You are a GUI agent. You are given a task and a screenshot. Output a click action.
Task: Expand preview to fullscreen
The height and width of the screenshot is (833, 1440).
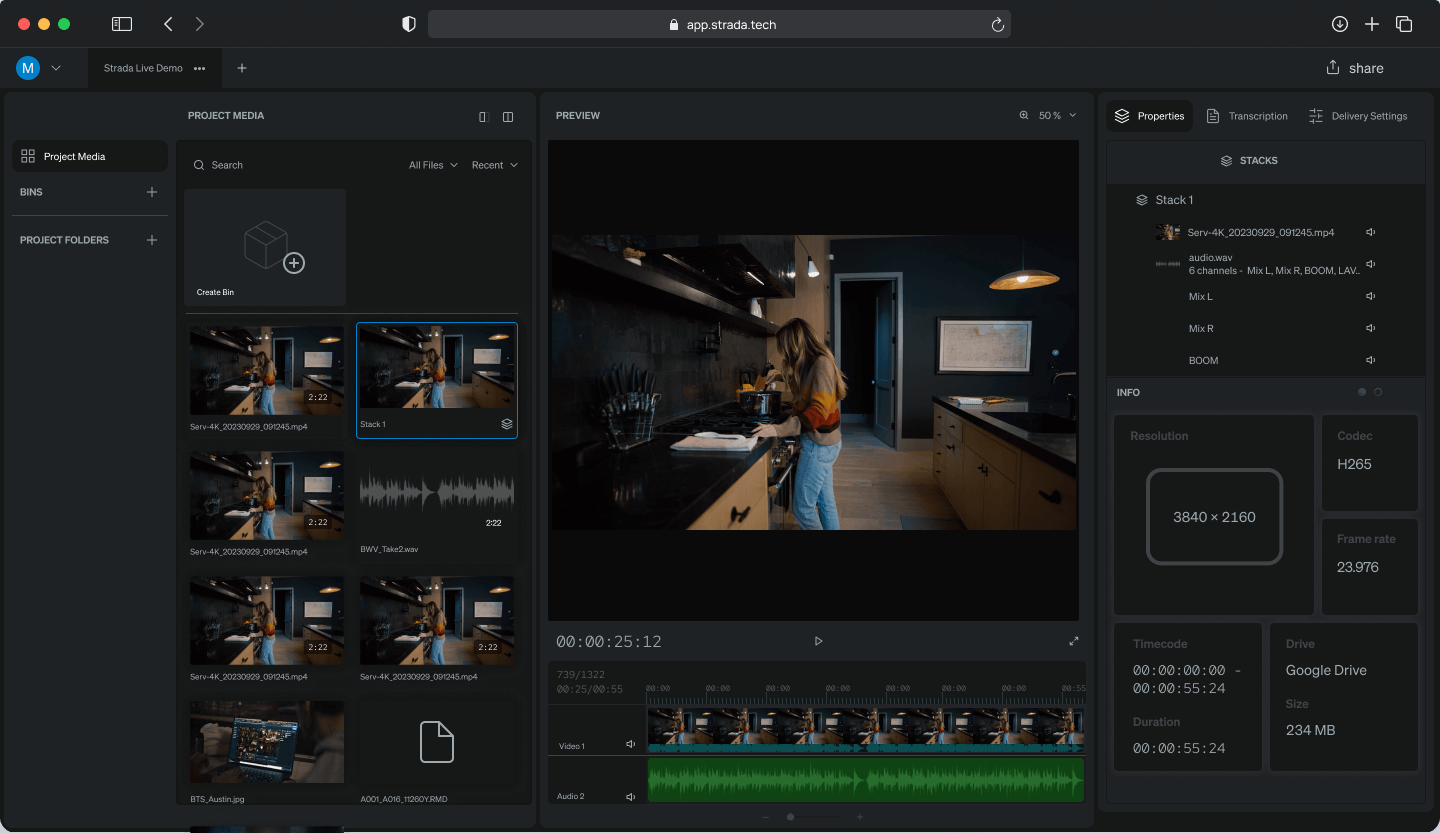click(x=1073, y=641)
